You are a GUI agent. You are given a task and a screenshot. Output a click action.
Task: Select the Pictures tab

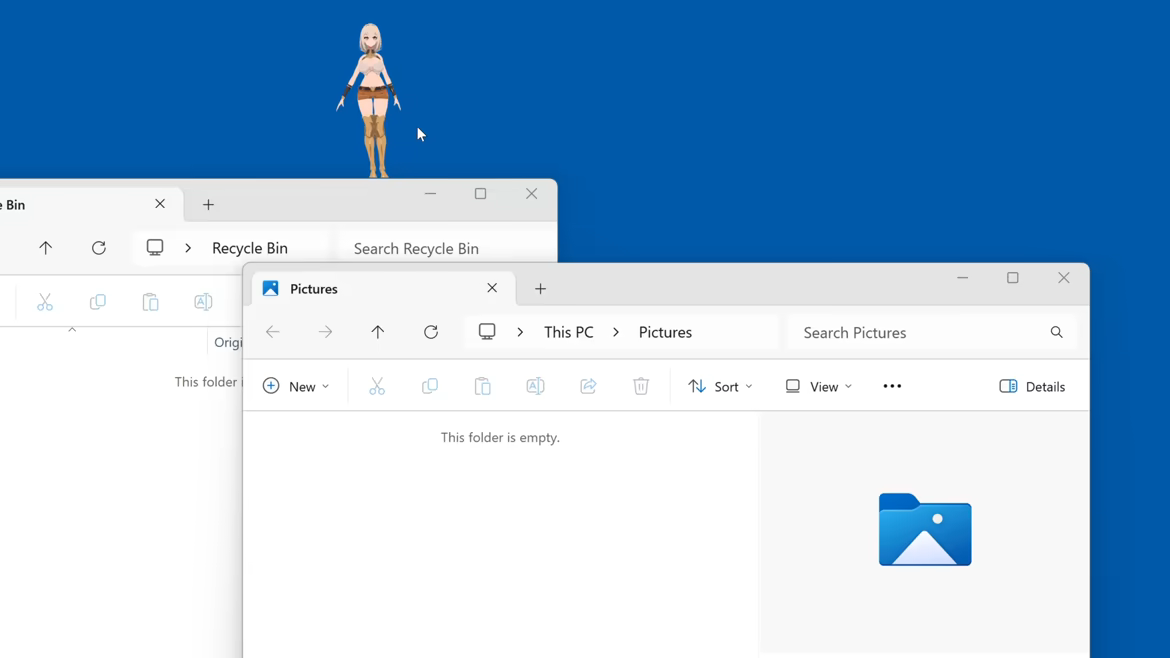[384, 289]
